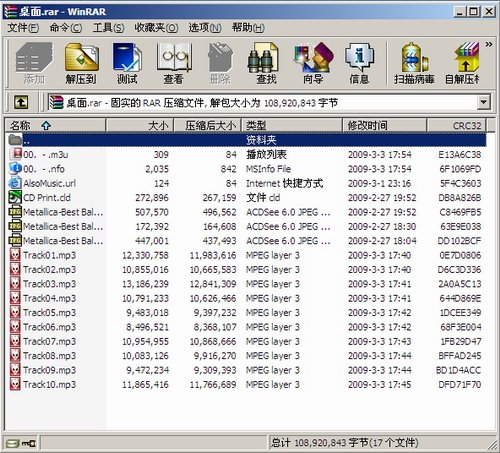500x453 pixels.
Task: Select Track02.mp3 file icon
Action: pos(15,269)
